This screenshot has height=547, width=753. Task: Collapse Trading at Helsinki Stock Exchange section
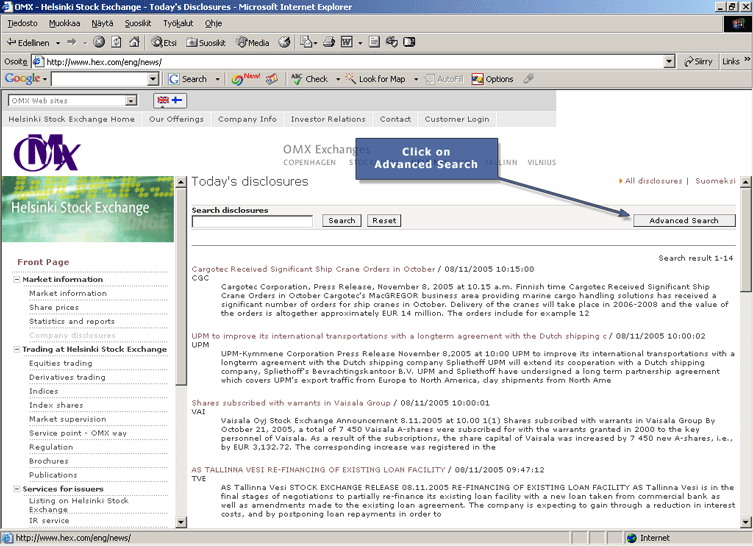click(x=17, y=349)
